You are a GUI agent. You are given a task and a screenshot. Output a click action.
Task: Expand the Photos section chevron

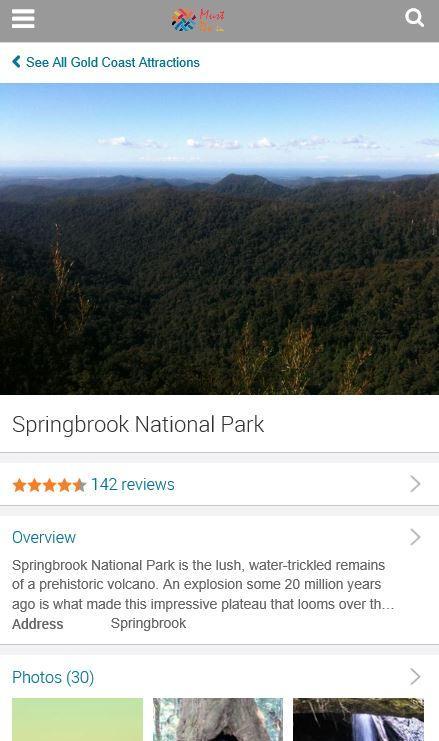click(415, 677)
